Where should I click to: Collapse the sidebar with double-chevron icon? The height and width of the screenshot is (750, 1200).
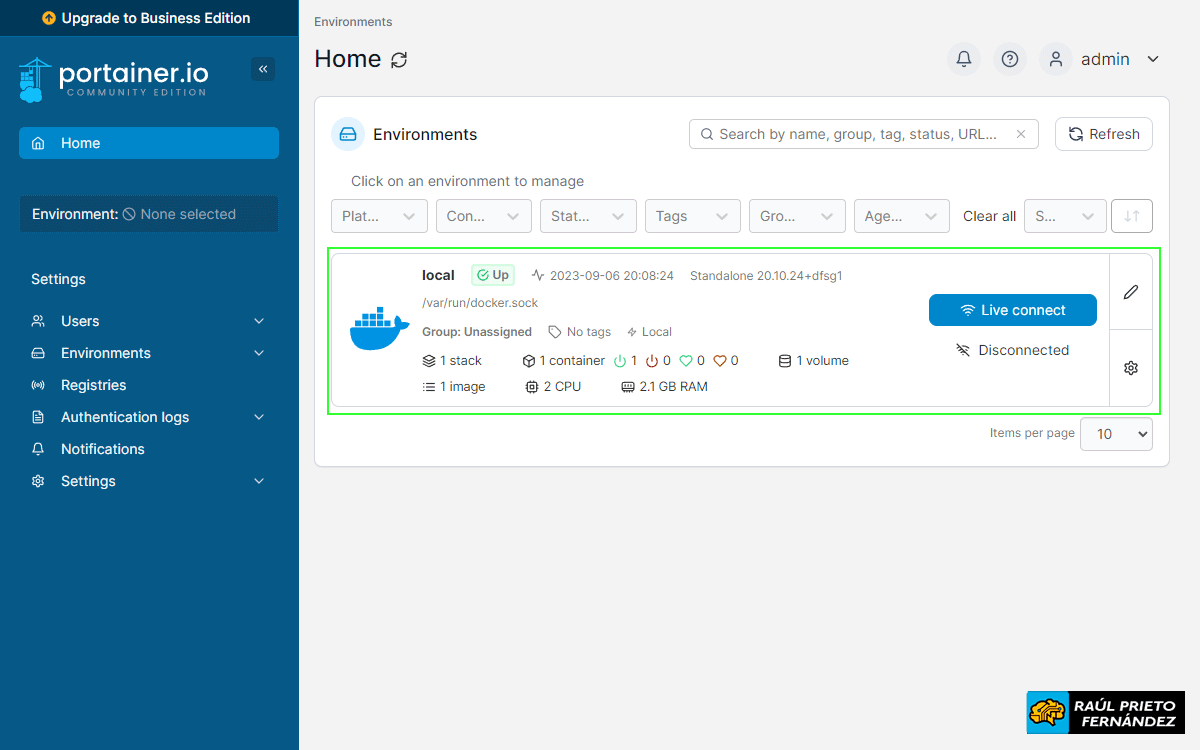263,69
